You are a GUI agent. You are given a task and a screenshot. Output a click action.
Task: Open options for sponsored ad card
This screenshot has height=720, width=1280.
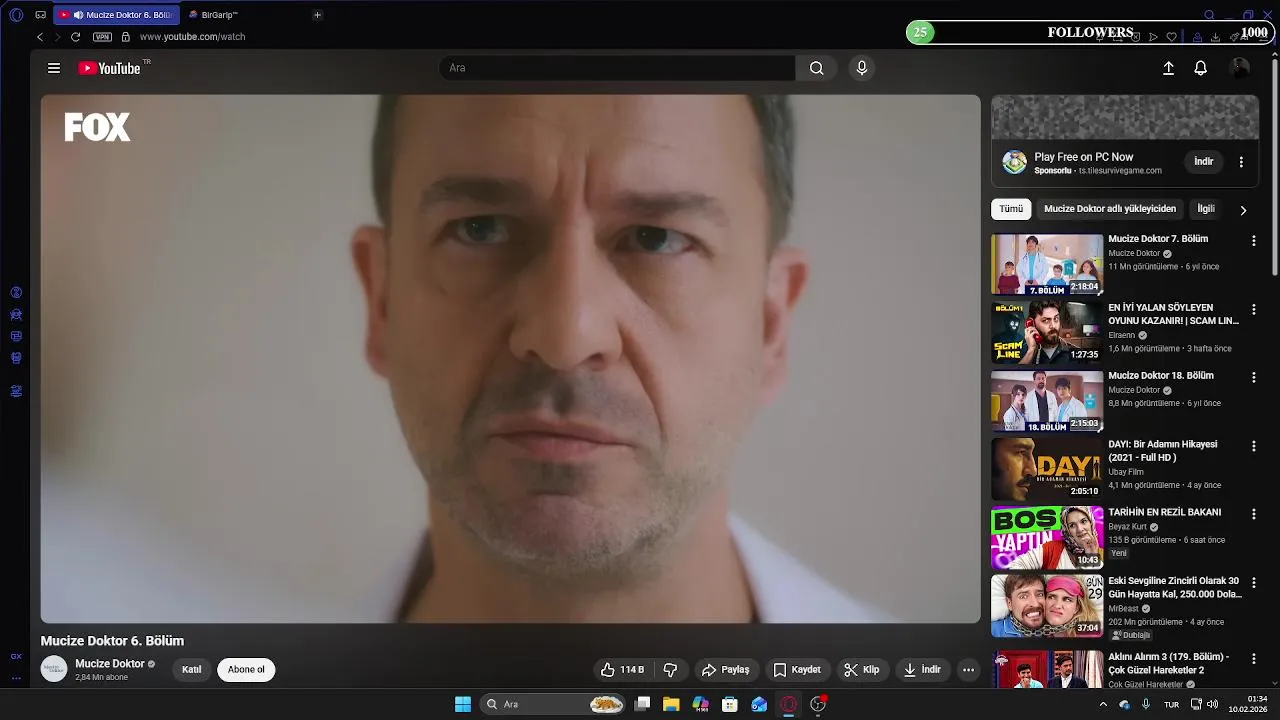[x=1241, y=162]
